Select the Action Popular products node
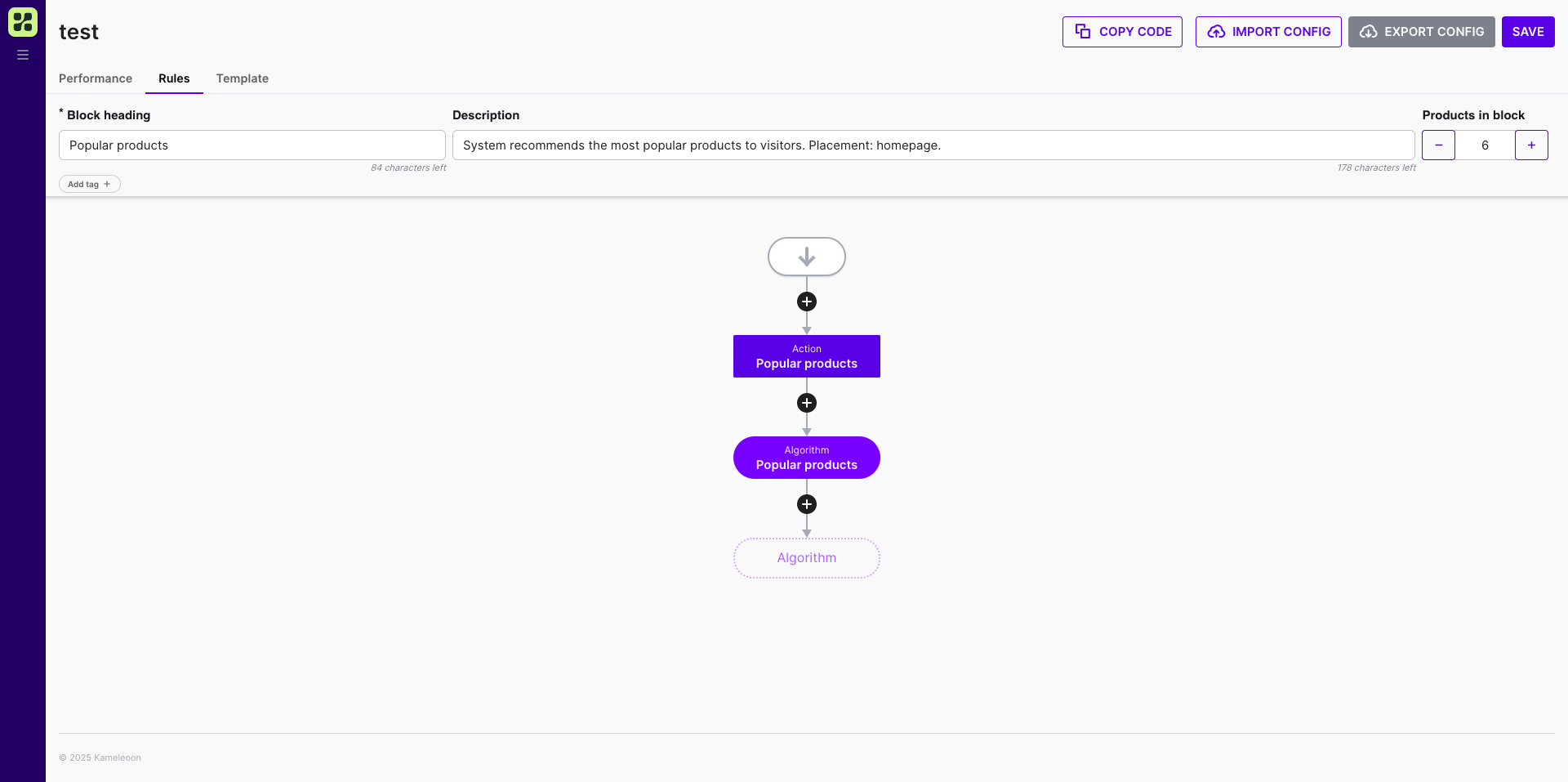The image size is (1568, 782). pos(806,356)
